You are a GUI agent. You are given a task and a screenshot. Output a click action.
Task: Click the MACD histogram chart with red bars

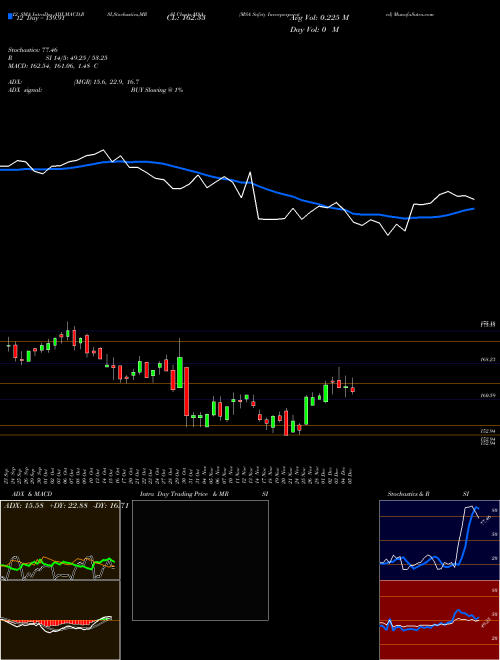tap(60, 620)
